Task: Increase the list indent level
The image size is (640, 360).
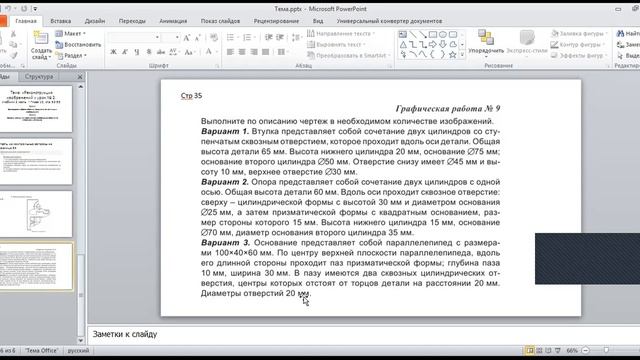Action: pyautogui.click(x=280, y=38)
